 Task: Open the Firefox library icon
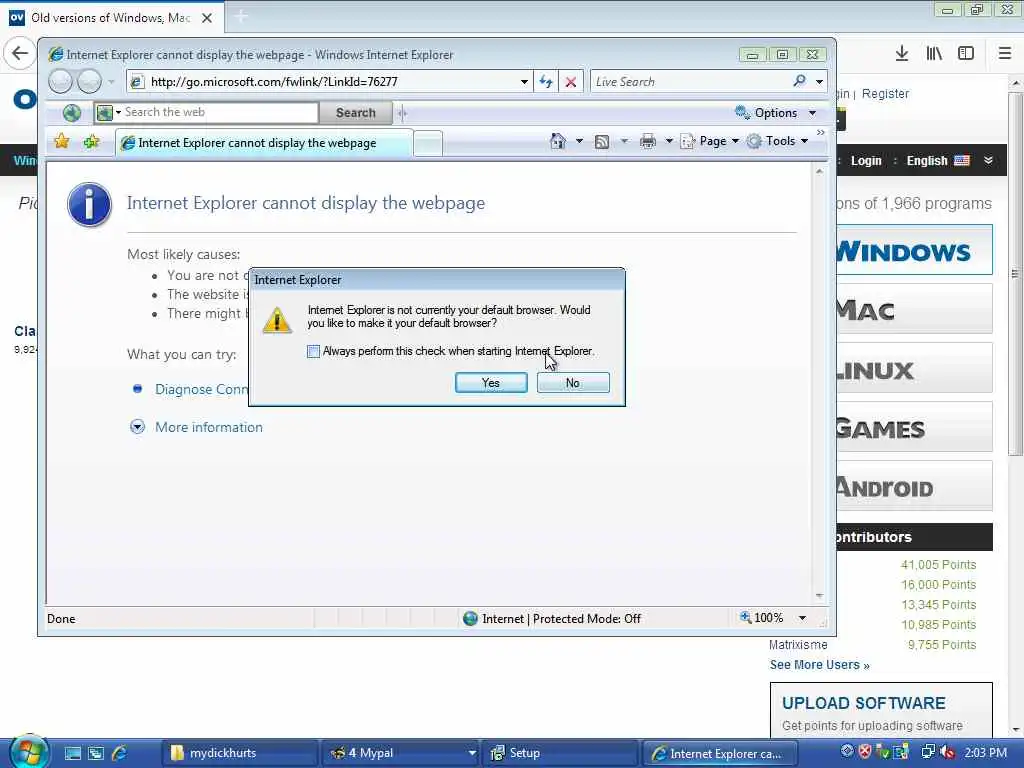coord(934,54)
